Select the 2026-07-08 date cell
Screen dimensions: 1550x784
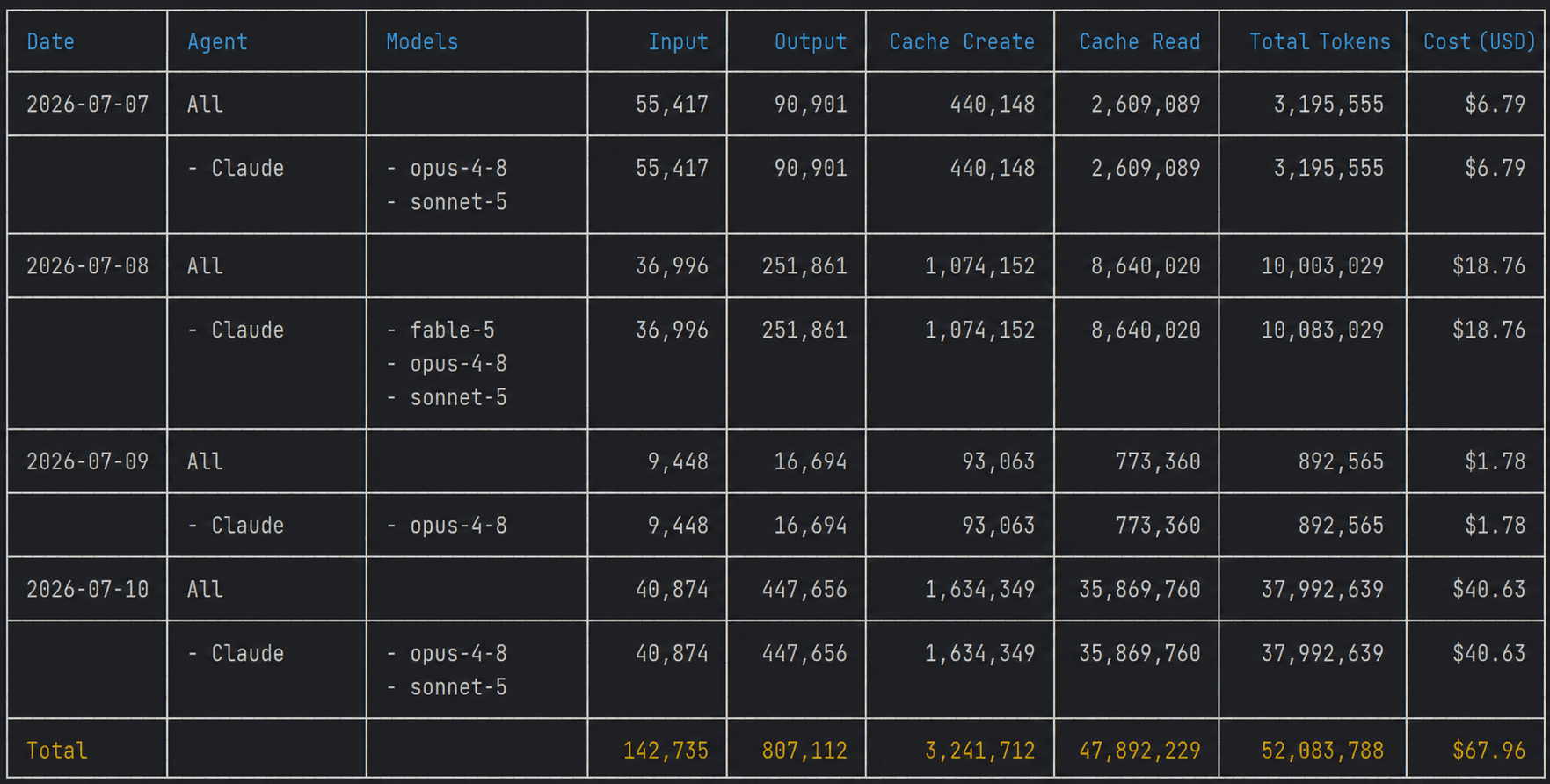[88, 265]
